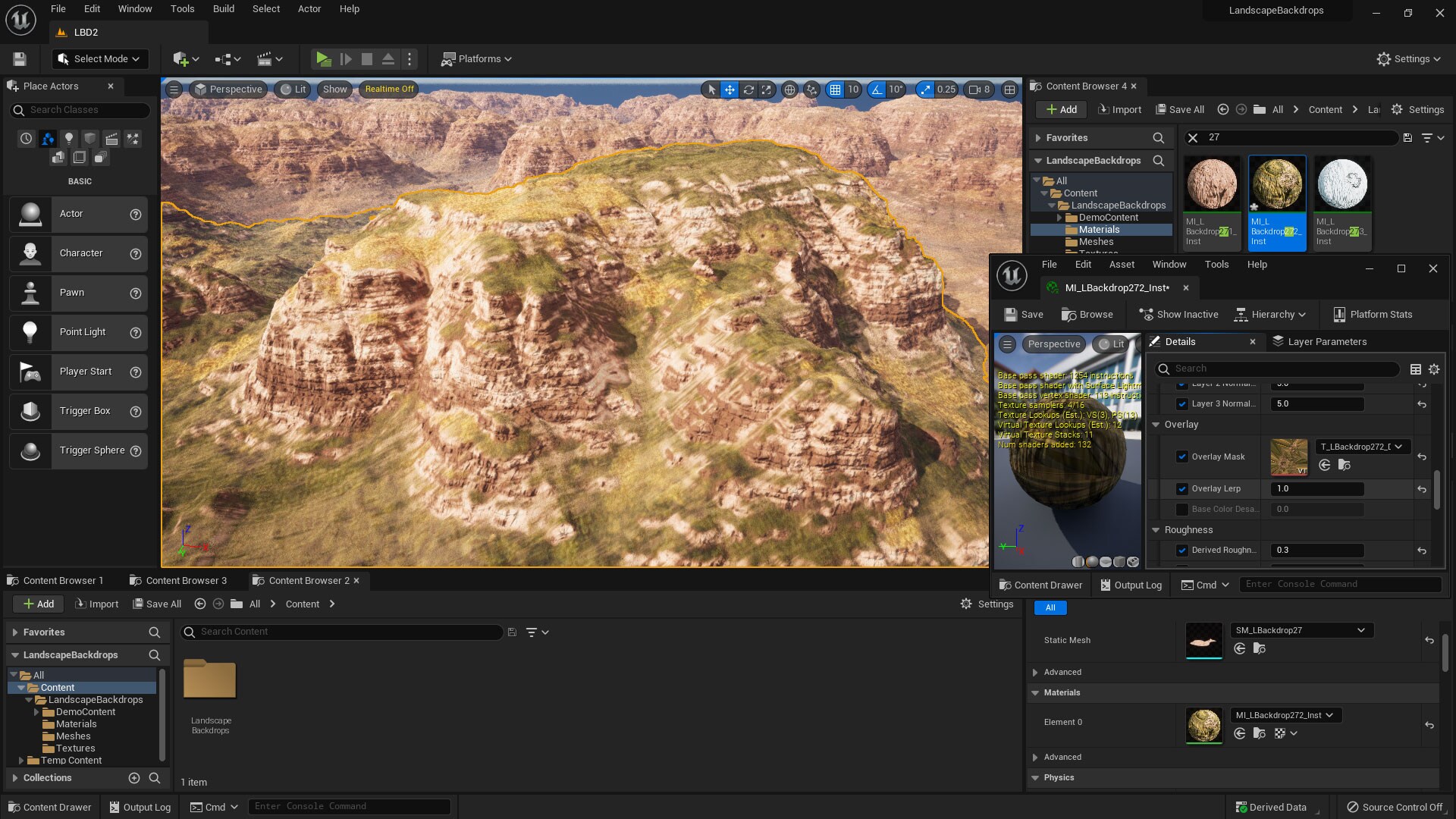Collapse the Roughness section in Details

coord(1156,529)
